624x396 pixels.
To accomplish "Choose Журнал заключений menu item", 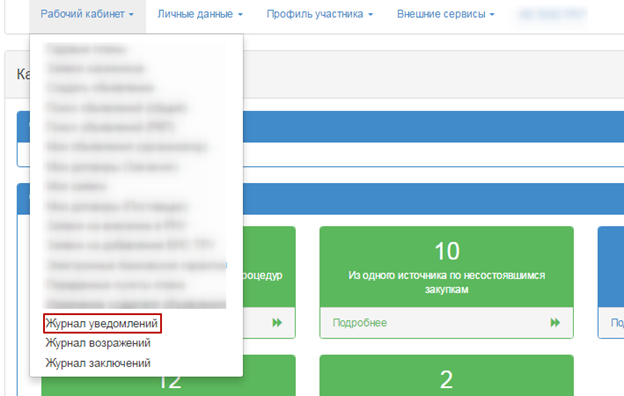I will [x=98, y=363].
